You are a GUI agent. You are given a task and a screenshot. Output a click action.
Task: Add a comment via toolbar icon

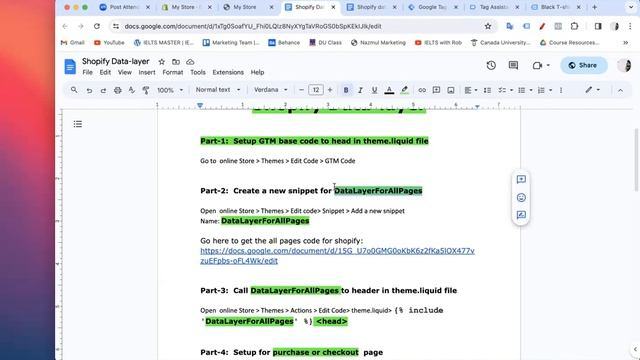tap(436, 90)
